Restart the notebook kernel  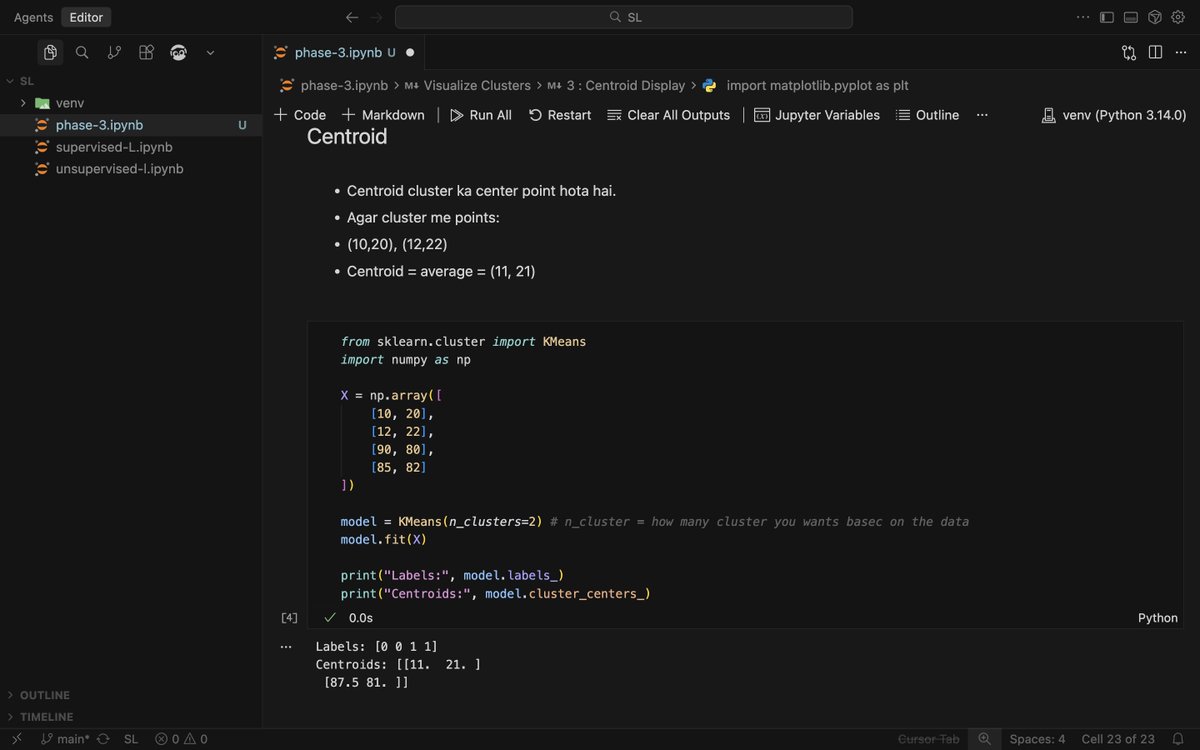tap(560, 115)
